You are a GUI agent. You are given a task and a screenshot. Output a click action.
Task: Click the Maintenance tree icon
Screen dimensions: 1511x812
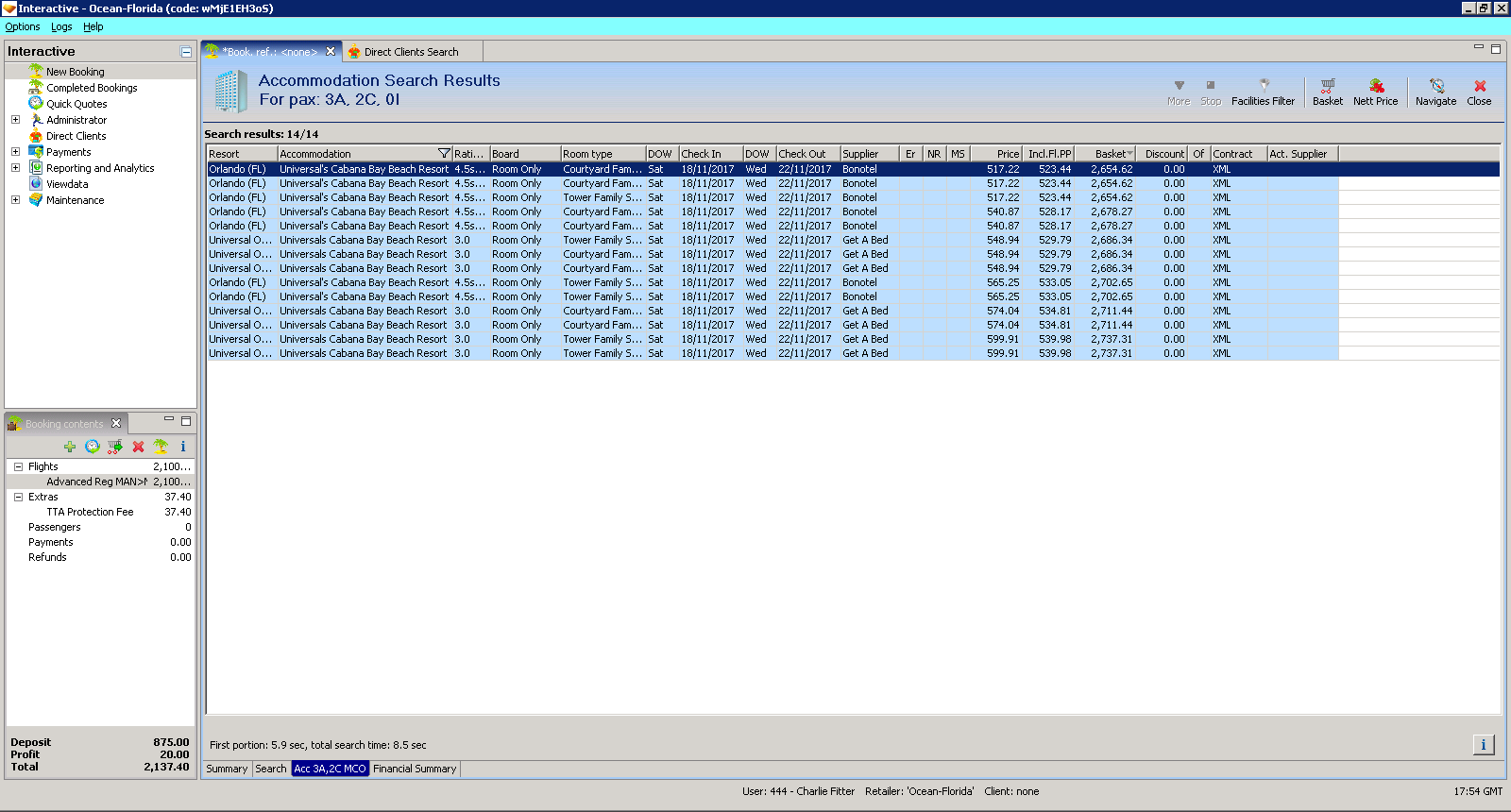point(36,199)
